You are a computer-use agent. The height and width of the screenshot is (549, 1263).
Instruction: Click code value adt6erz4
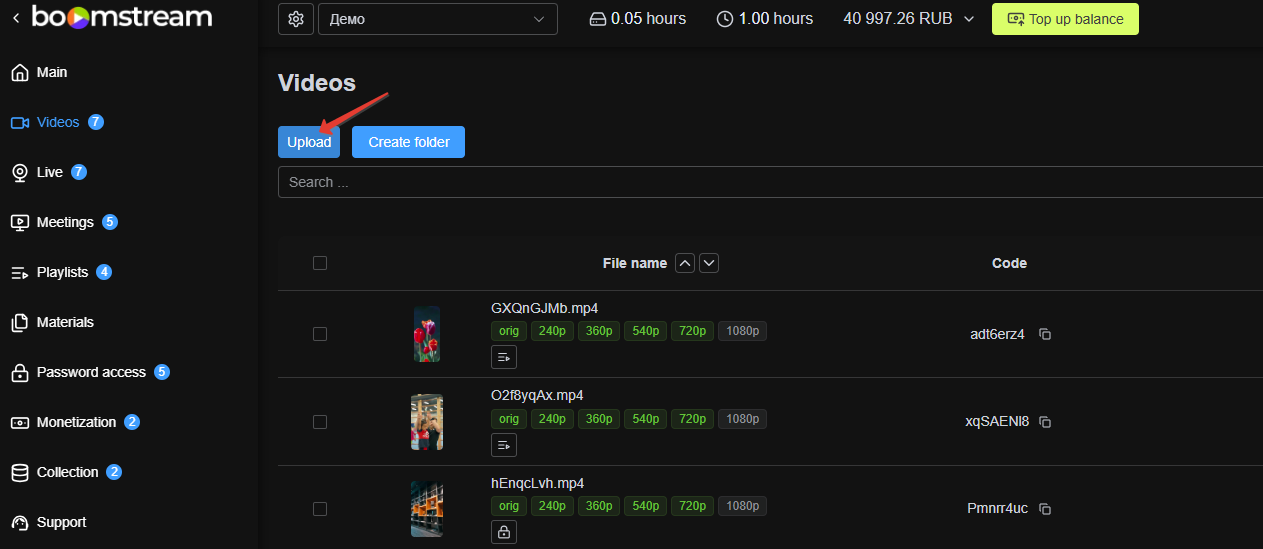[x=997, y=334]
